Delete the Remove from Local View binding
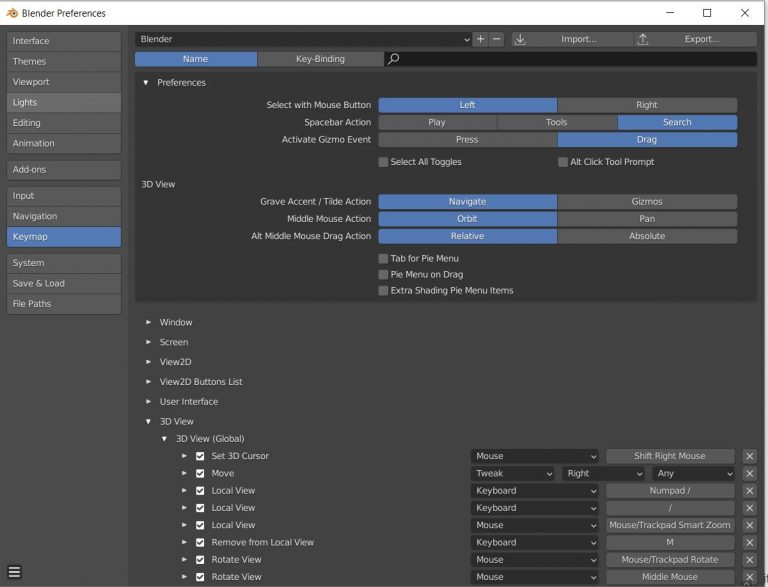Screen dimensions: 768x587 point(749,542)
